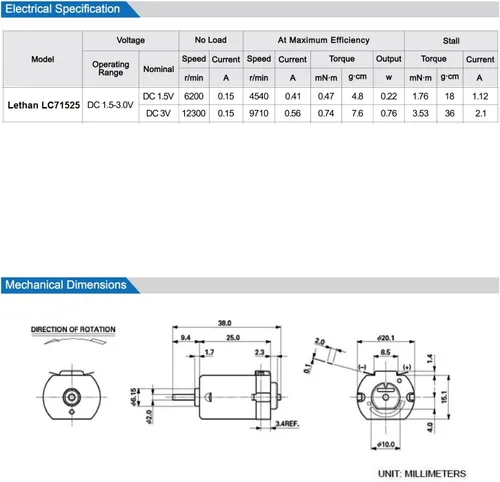Click the stall torque value '3.53'
Viewport: 500px width, 482px height.
click(420, 114)
